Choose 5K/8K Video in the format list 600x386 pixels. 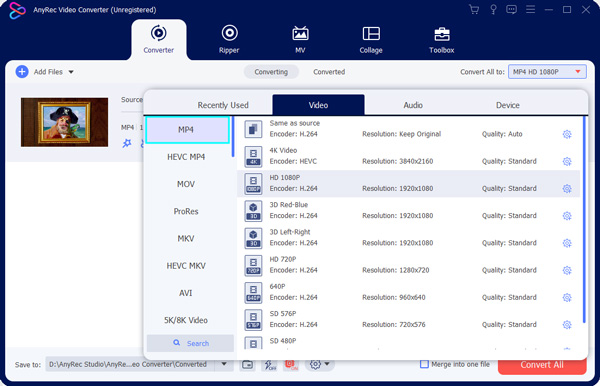pos(186,320)
